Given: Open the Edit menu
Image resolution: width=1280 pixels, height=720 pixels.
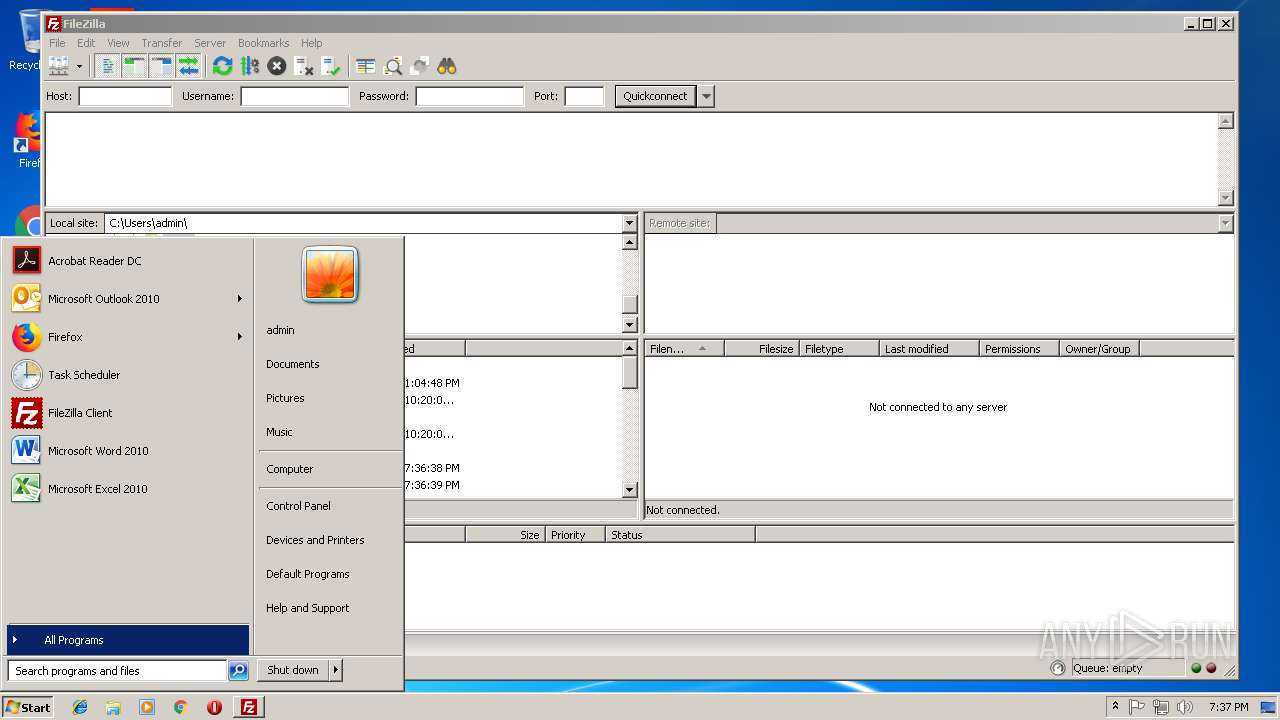Looking at the screenshot, I should [86, 43].
